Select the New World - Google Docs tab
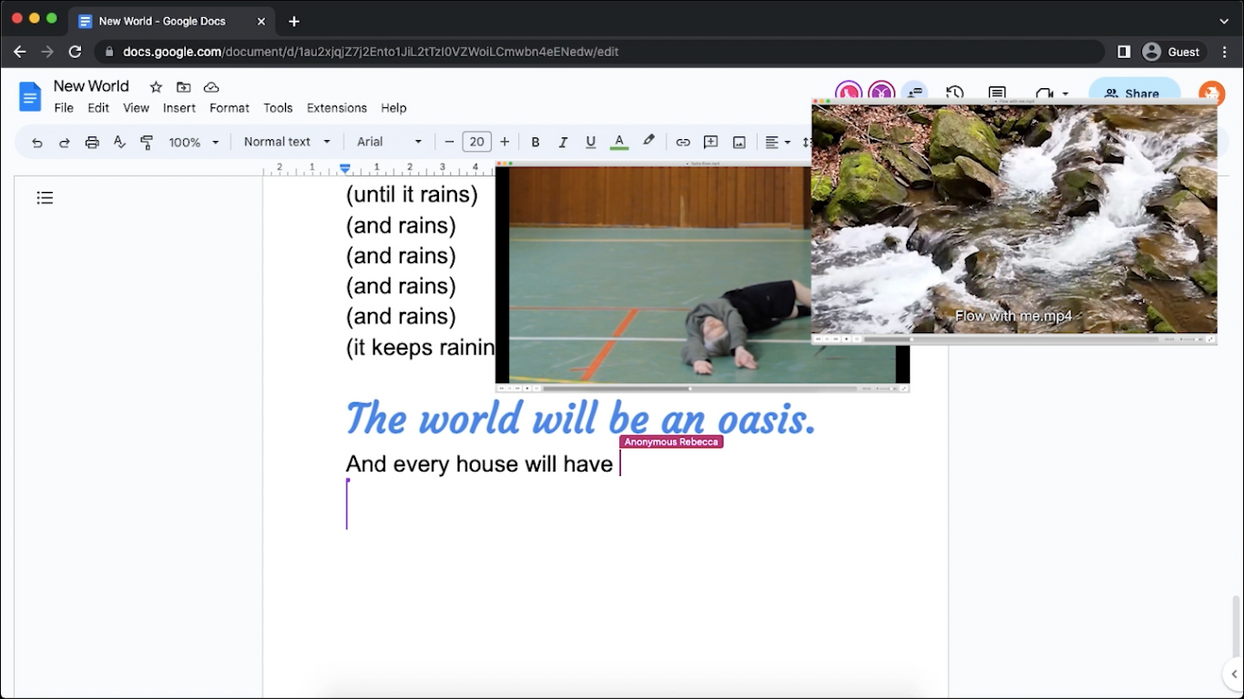The width and height of the screenshot is (1244, 699). click(172, 21)
